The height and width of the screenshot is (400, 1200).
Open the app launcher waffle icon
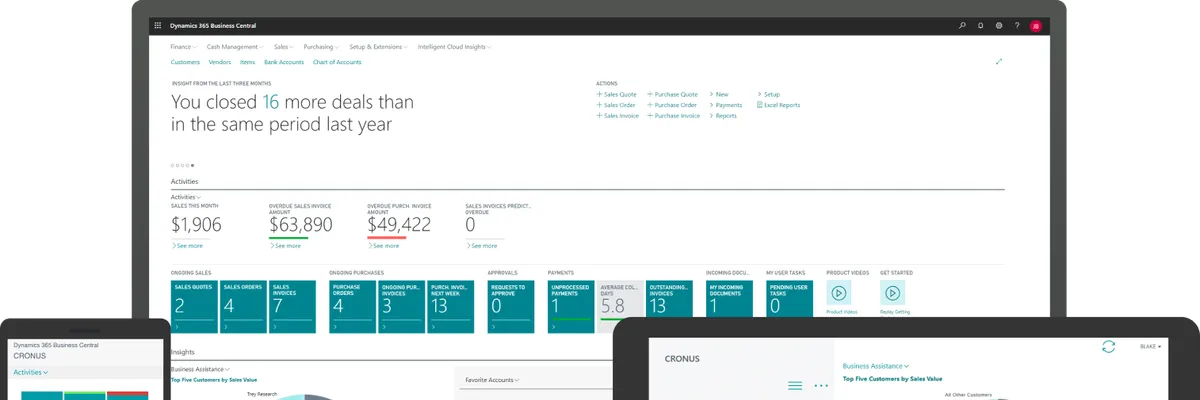(157, 25)
